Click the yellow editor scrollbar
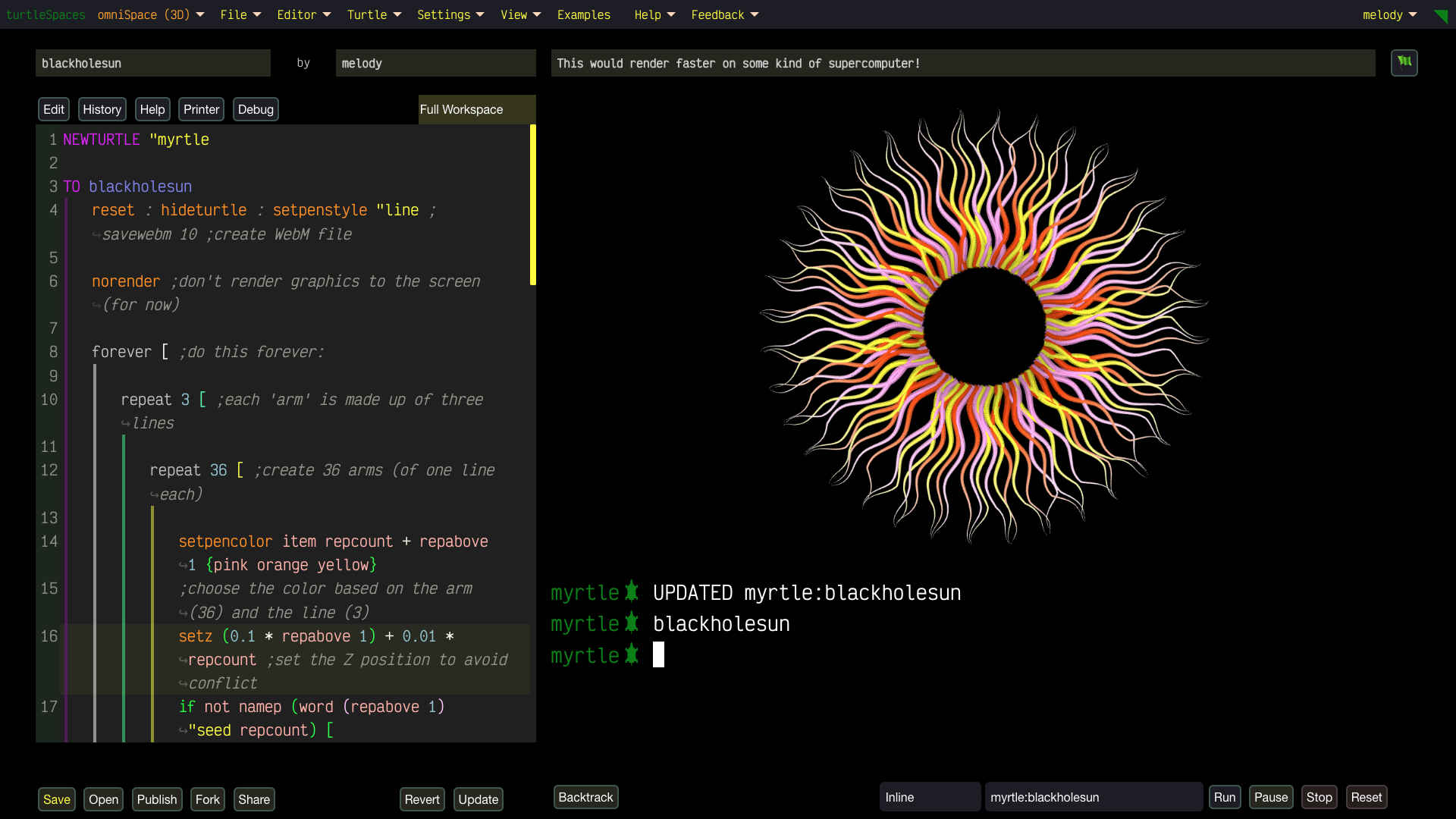Screen dimensions: 1456x819 533,205
